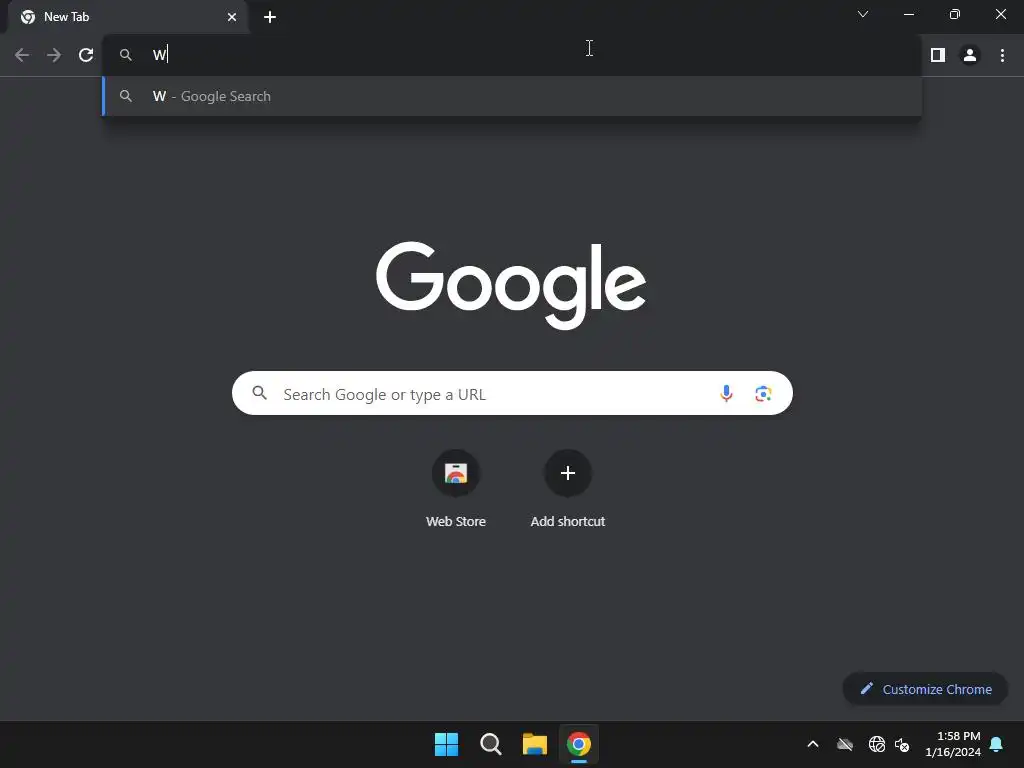
Task: Show hidden tray icons chevron
Action: 813,744
